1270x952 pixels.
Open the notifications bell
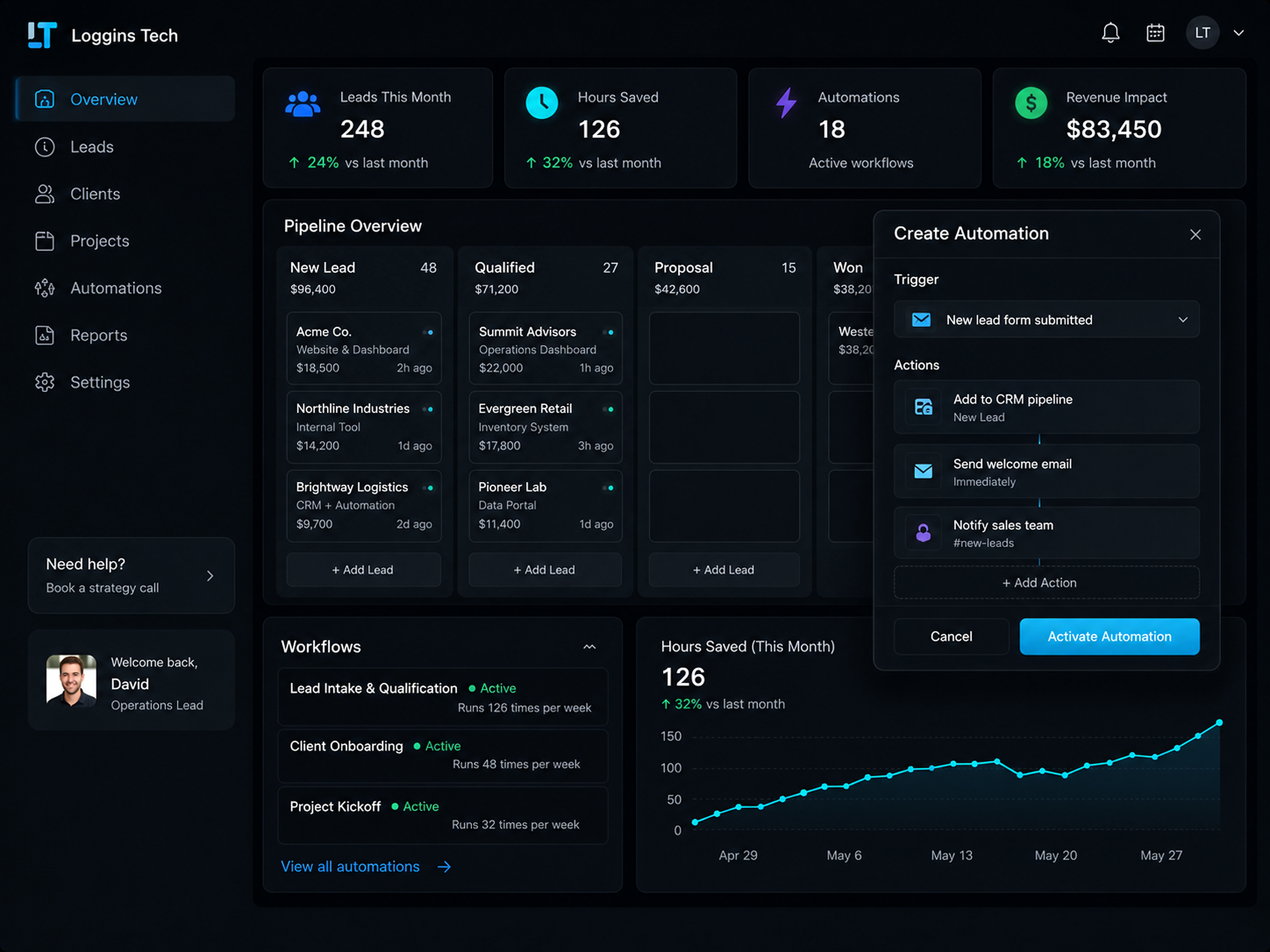(1110, 33)
